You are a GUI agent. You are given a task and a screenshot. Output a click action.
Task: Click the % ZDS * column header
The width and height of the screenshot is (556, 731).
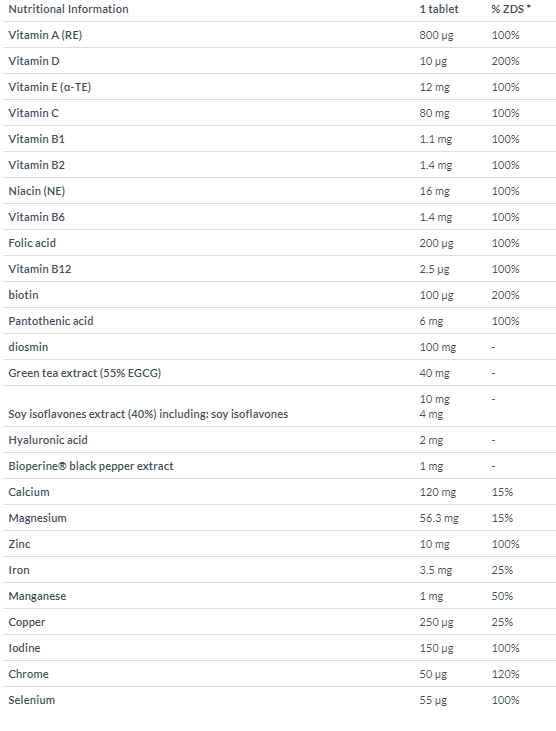tap(511, 9)
